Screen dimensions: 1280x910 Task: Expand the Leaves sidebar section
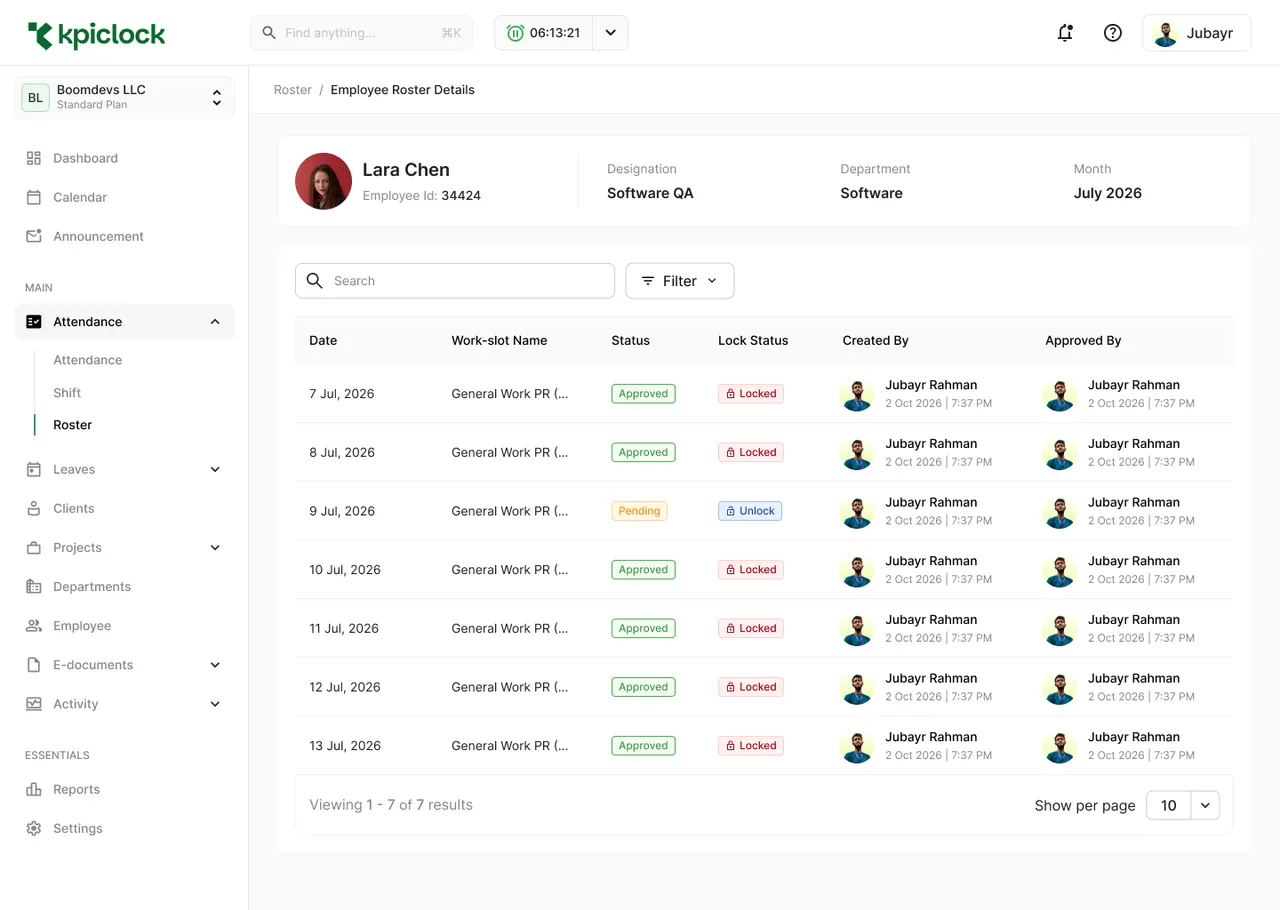[215, 469]
